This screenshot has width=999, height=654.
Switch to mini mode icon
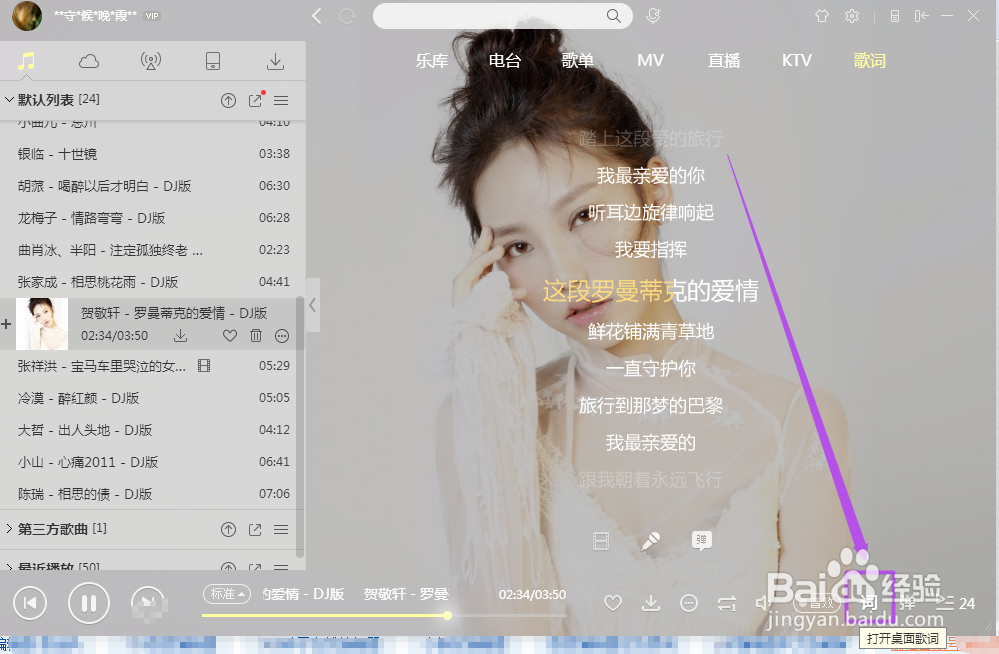[921, 16]
